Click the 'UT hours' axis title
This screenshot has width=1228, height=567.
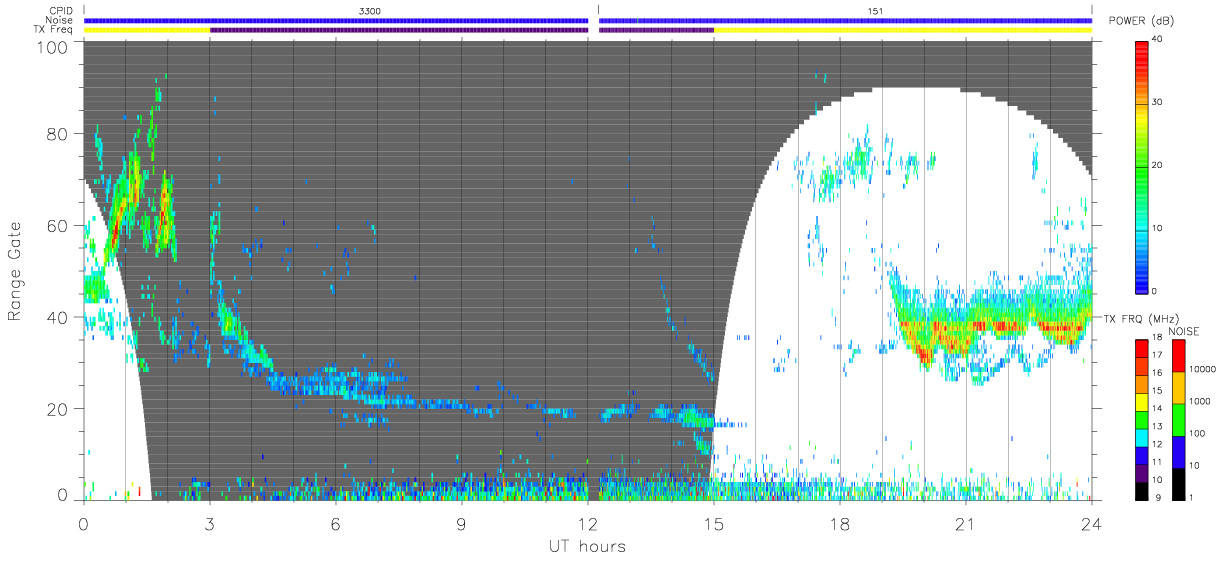click(x=587, y=545)
